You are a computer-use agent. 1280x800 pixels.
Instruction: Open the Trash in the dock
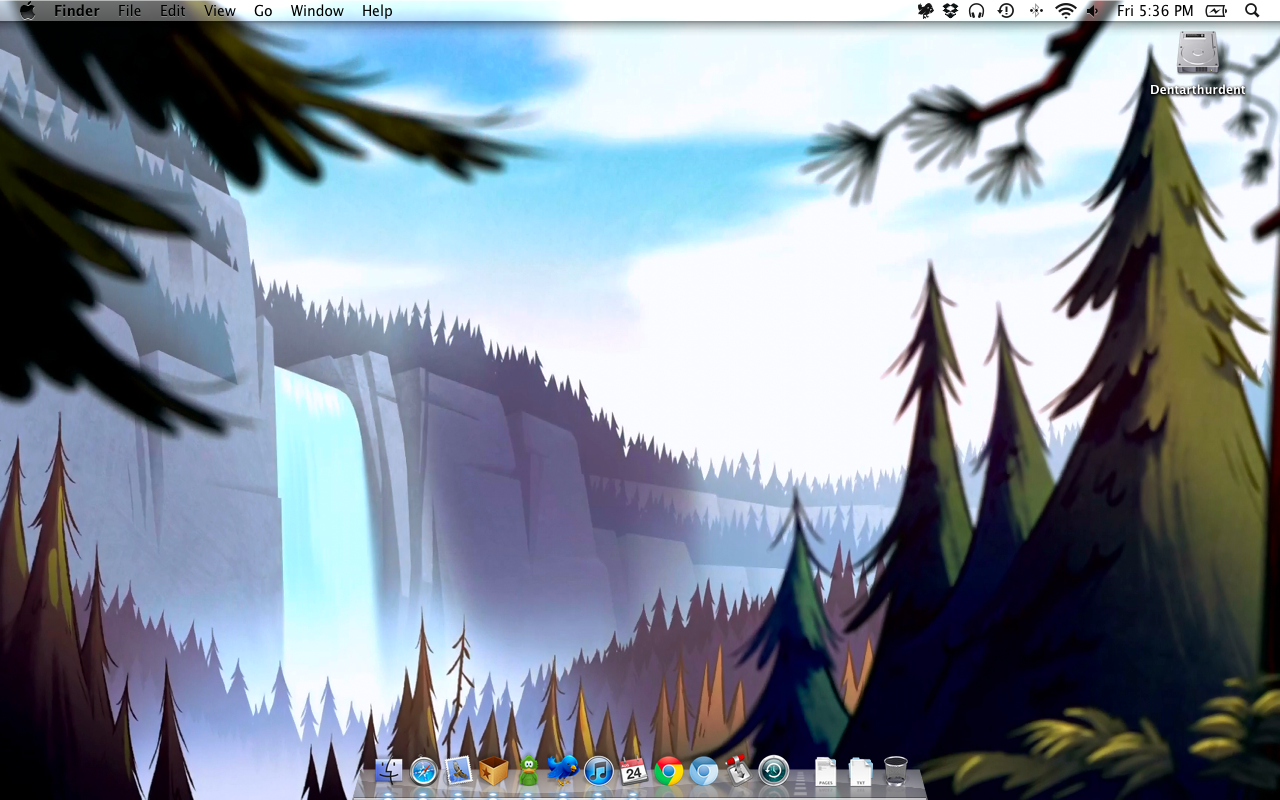tap(896, 771)
